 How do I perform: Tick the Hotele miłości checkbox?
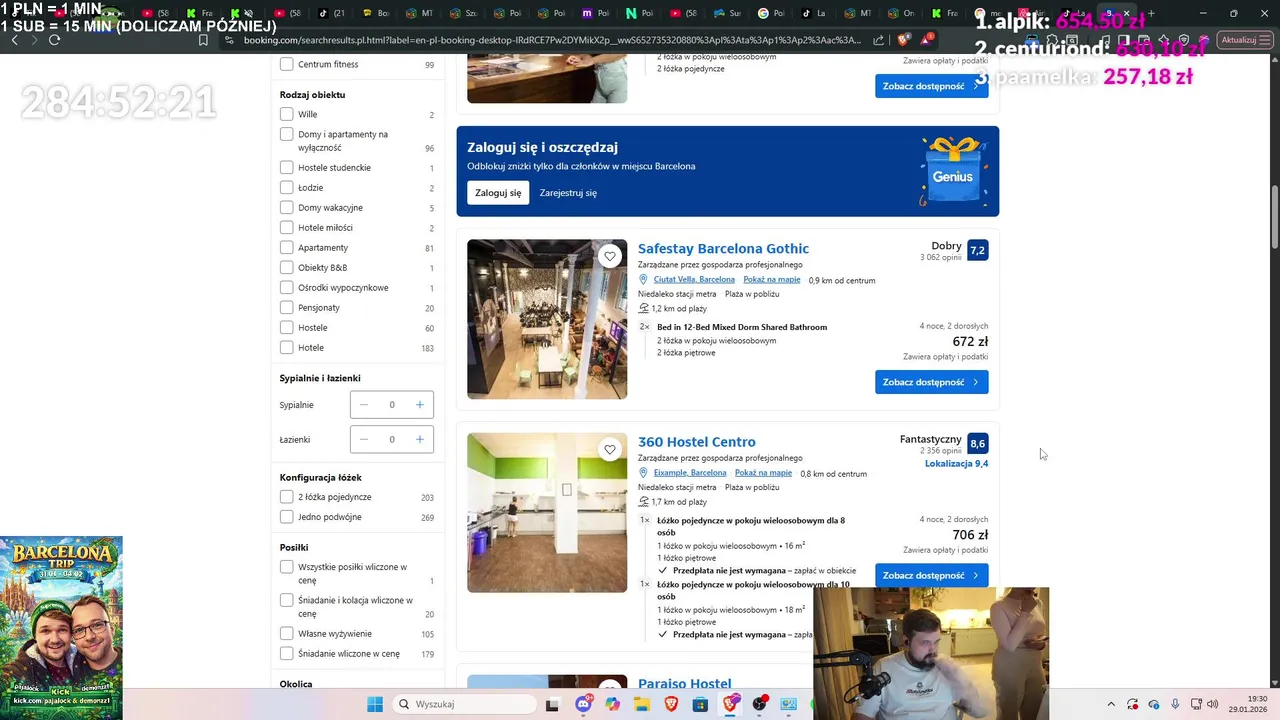click(x=287, y=227)
